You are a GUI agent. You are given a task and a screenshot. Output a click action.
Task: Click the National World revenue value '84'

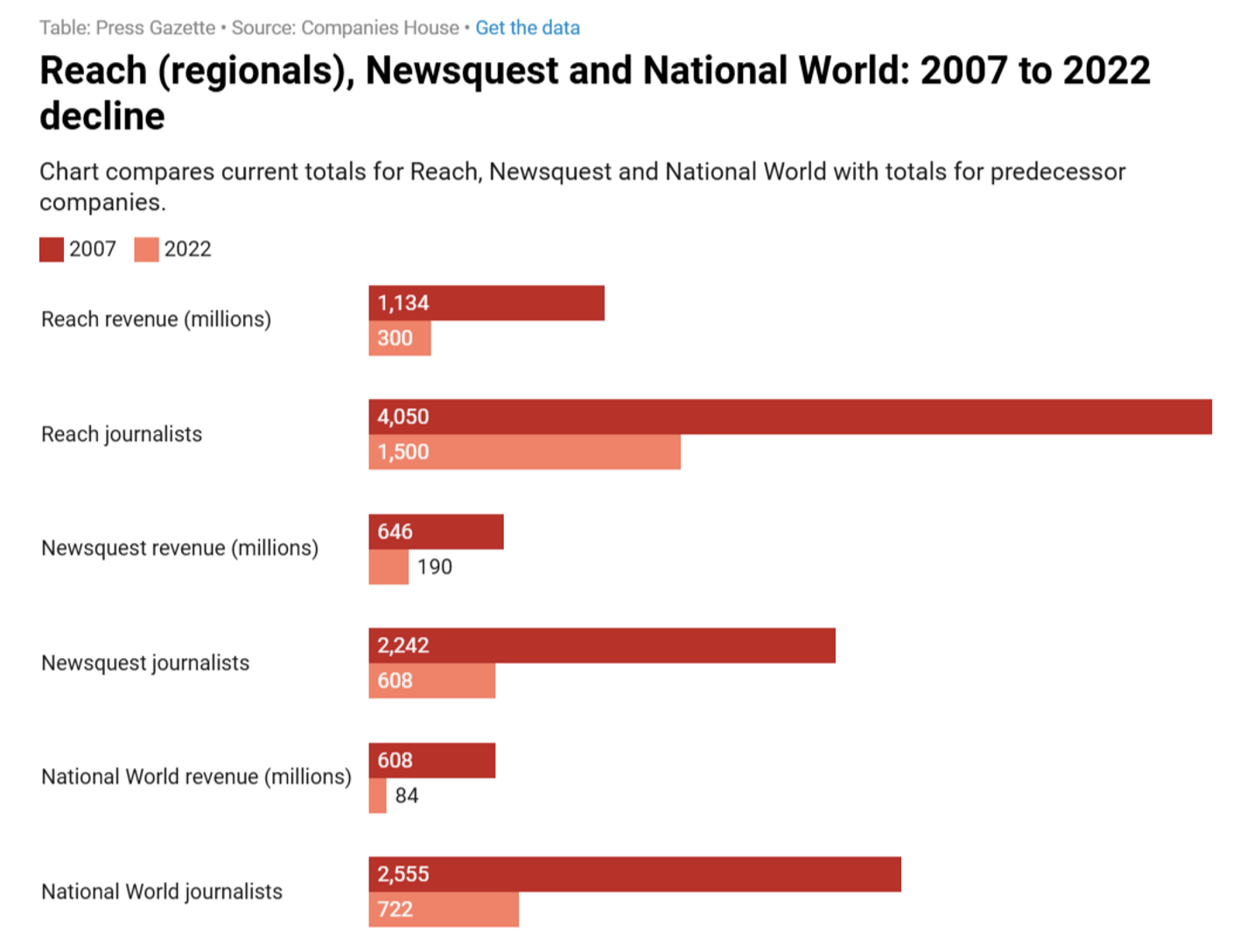click(x=407, y=795)
